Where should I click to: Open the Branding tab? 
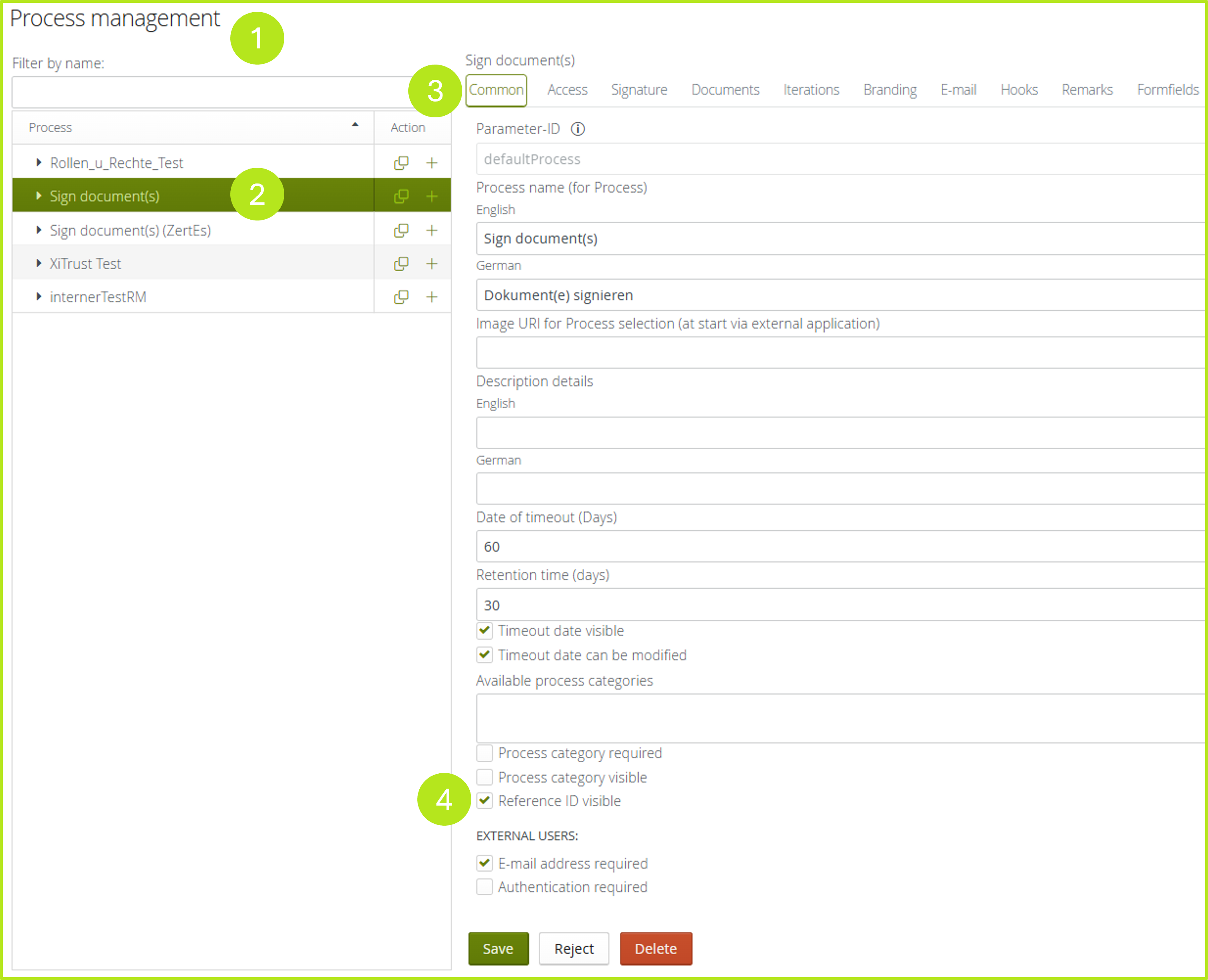pos(889,90)
